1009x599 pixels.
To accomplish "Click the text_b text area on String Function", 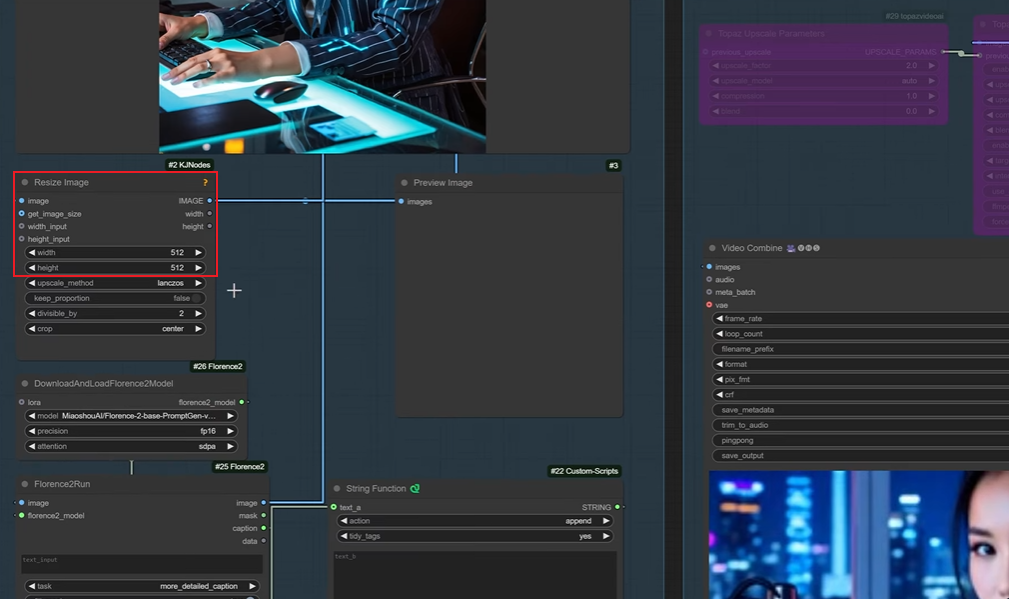I will click(x=475, y=575).
